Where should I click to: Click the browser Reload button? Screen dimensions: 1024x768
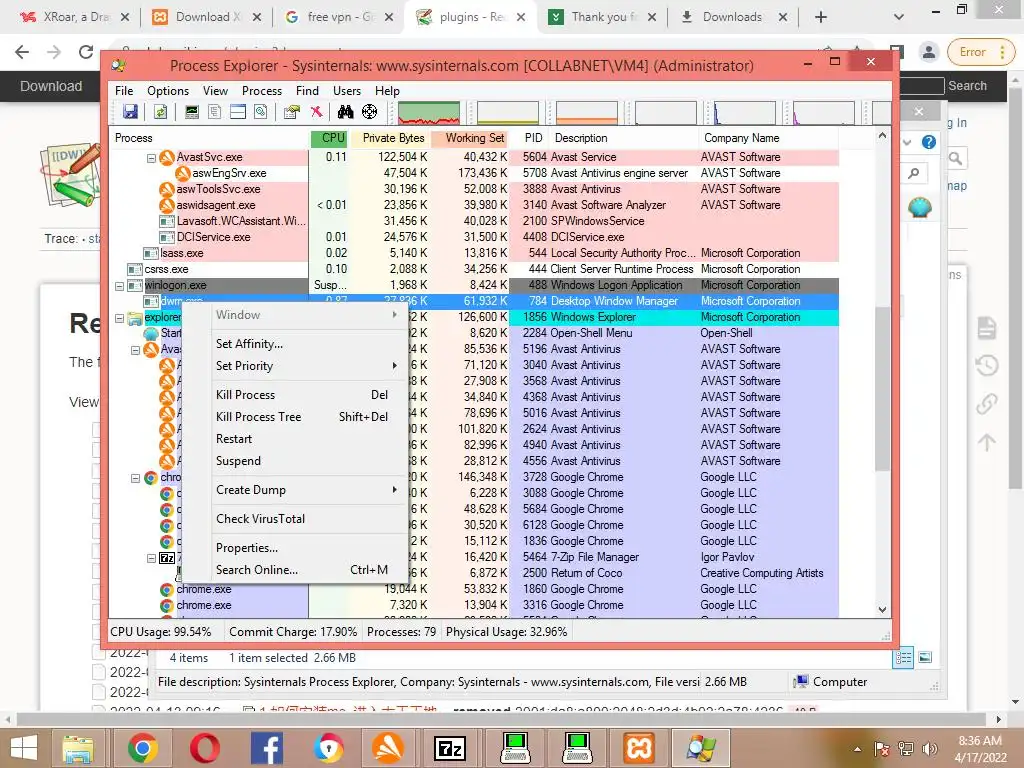pos(86,52)
